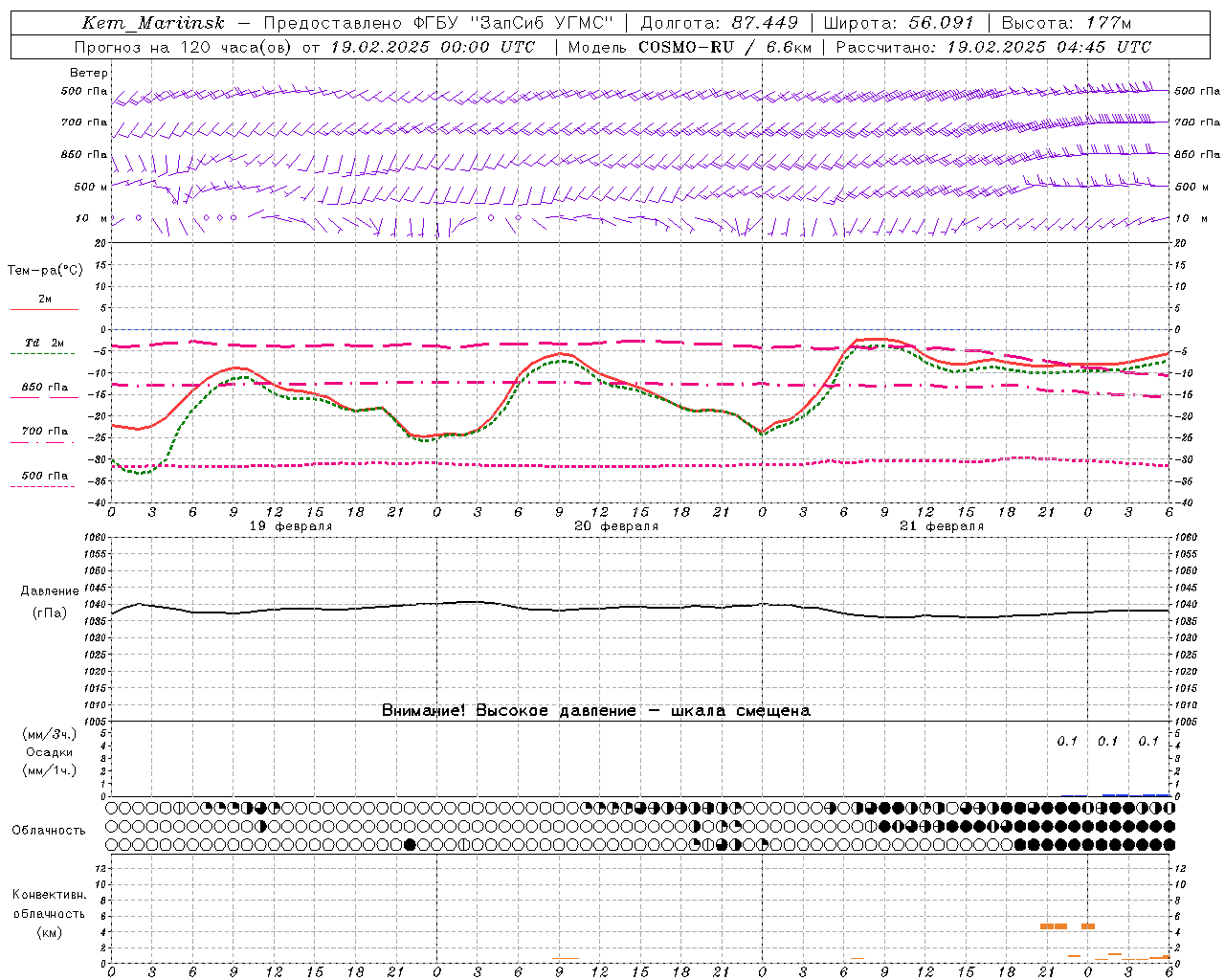Click the 500 м wind level label on left

pos(91,187)
